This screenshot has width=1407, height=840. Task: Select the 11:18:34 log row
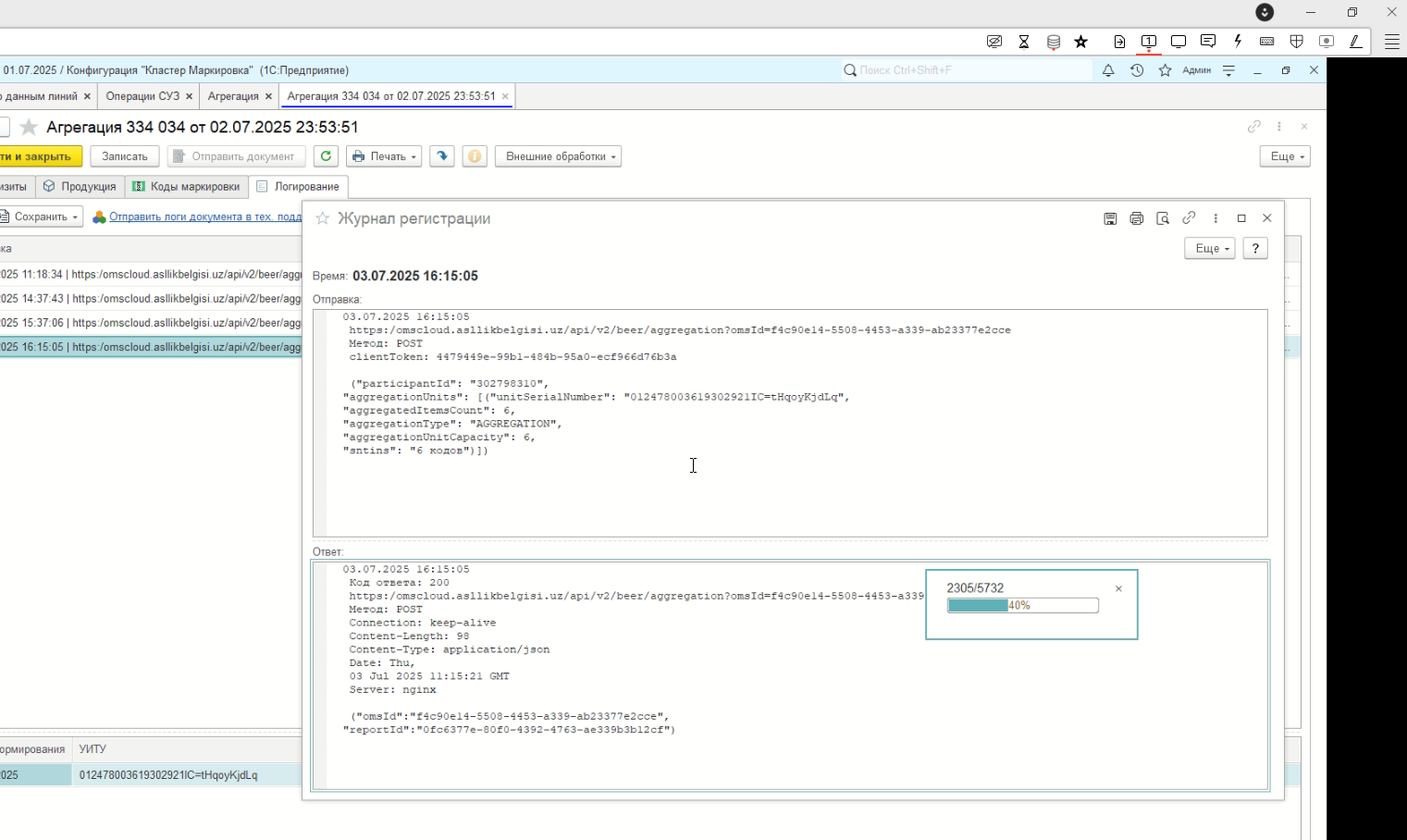pyautogui.click(x=151, y=275)
